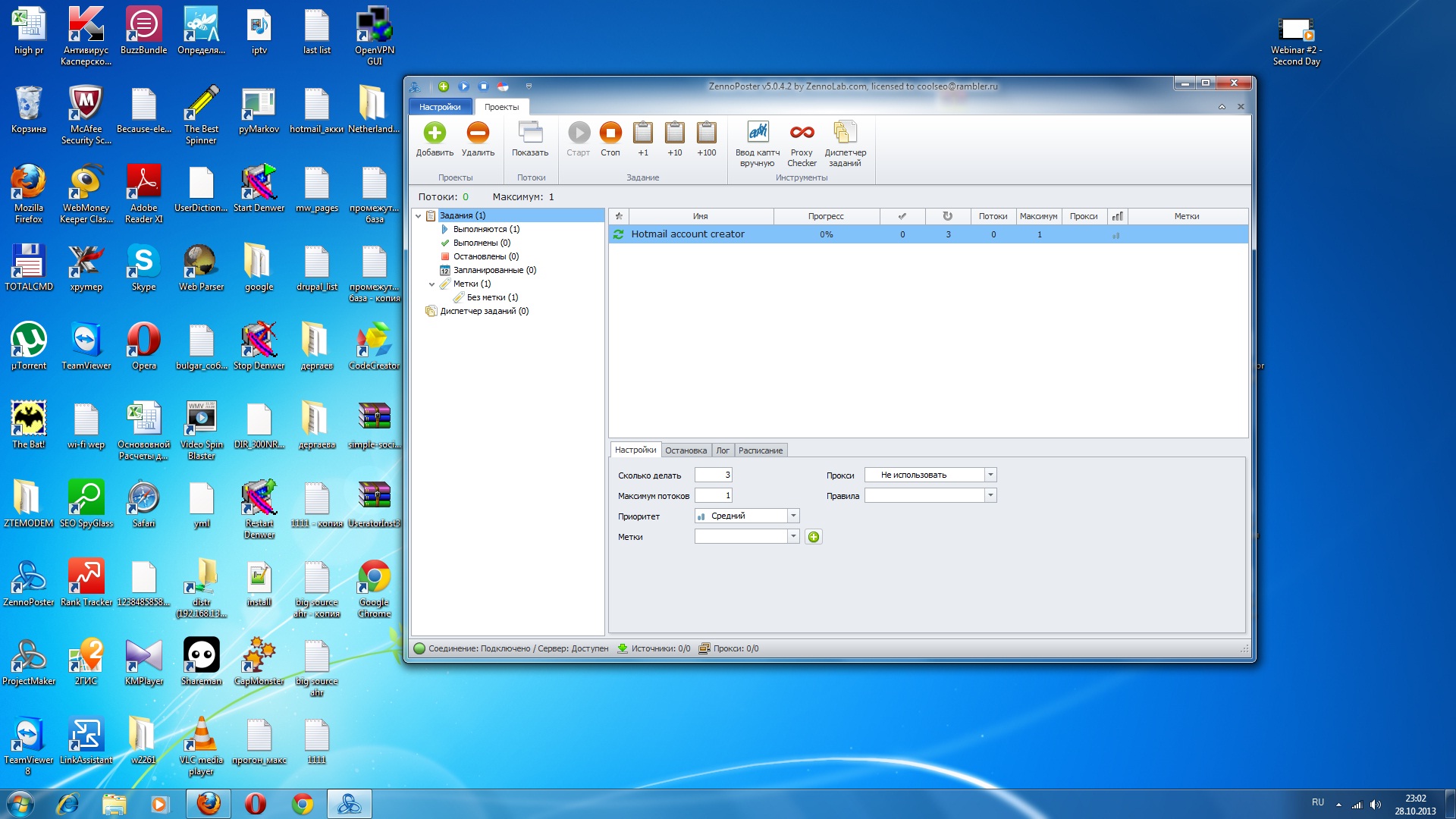The width and height of the screenshot is (1456, 819).
Task: Collapse the Задания tree node
Action: click(418, 216)
